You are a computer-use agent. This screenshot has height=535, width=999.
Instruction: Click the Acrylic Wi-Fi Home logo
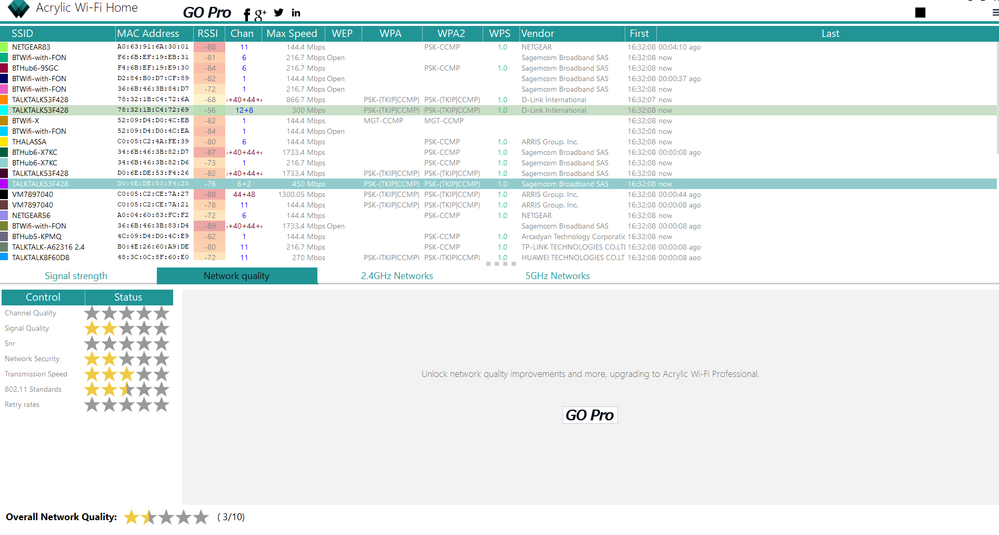pyautogui.click(x=17, y=10)
